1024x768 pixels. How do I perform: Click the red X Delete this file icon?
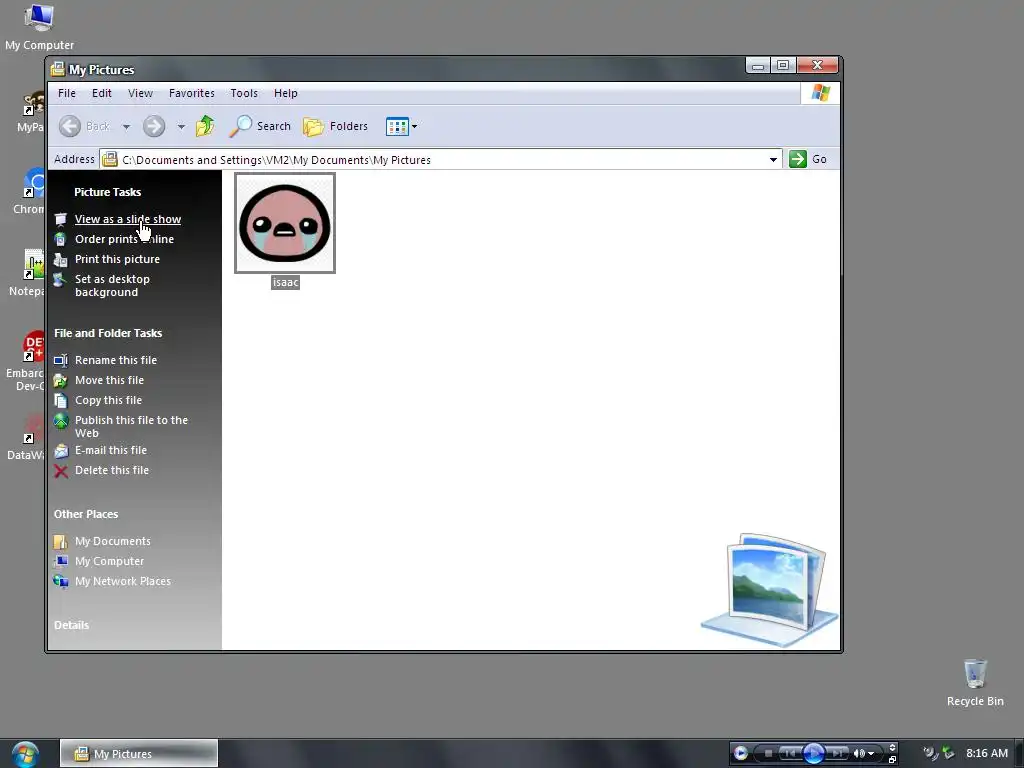coord(61,471)
